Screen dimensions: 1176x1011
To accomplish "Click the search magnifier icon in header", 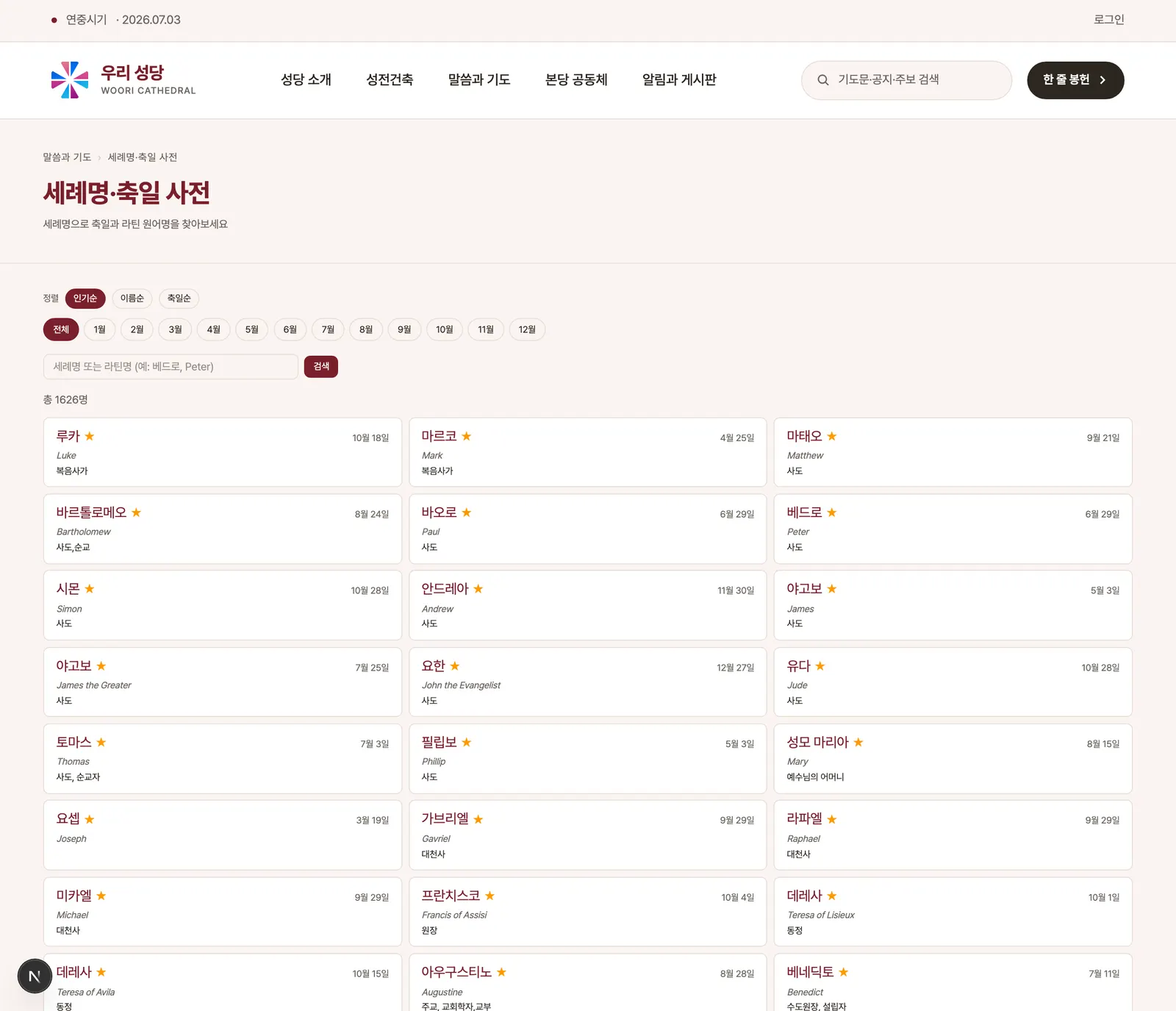I will point(823,80).
